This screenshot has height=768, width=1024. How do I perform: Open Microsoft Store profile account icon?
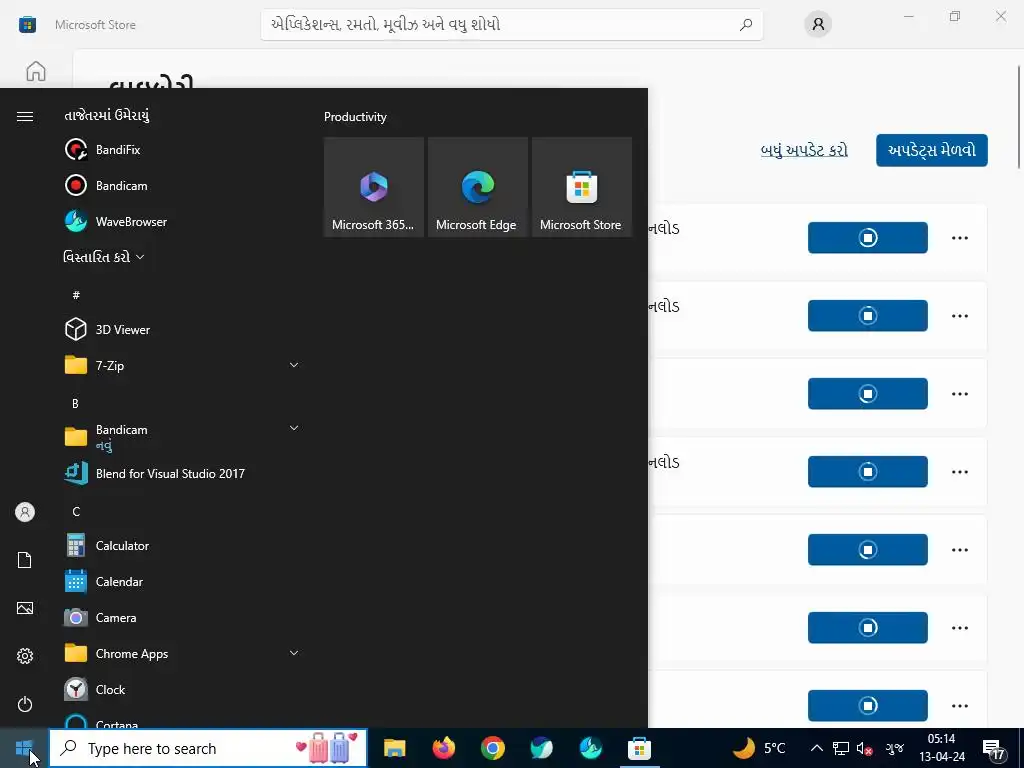tap(818, 25)
